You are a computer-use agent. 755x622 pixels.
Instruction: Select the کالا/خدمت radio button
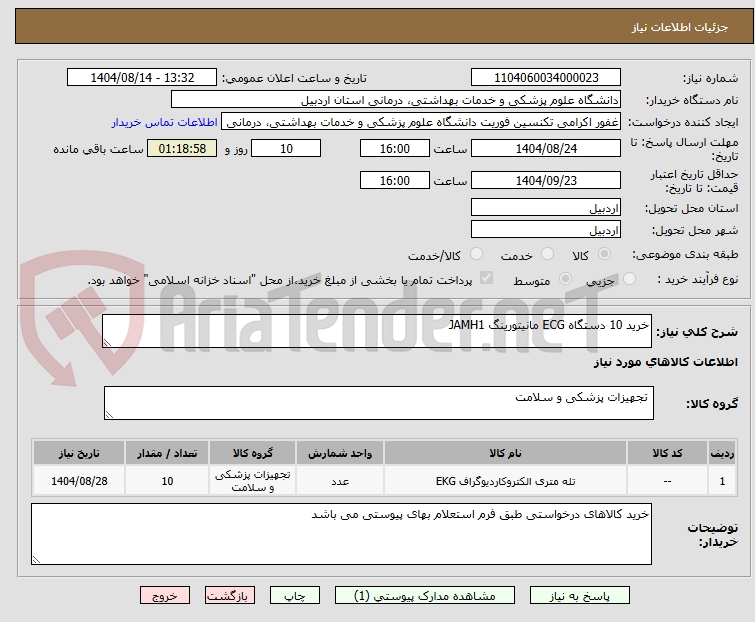[476, 254]
